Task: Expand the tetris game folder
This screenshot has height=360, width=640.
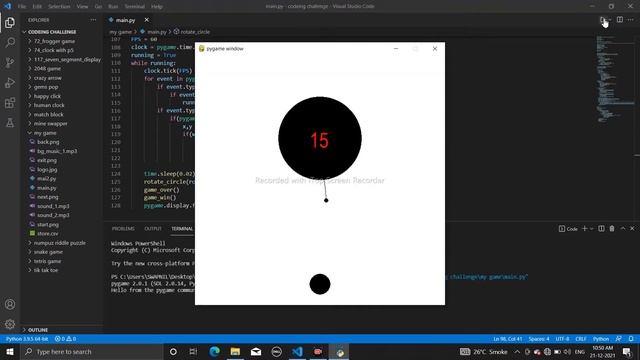Action: point(47,261)
